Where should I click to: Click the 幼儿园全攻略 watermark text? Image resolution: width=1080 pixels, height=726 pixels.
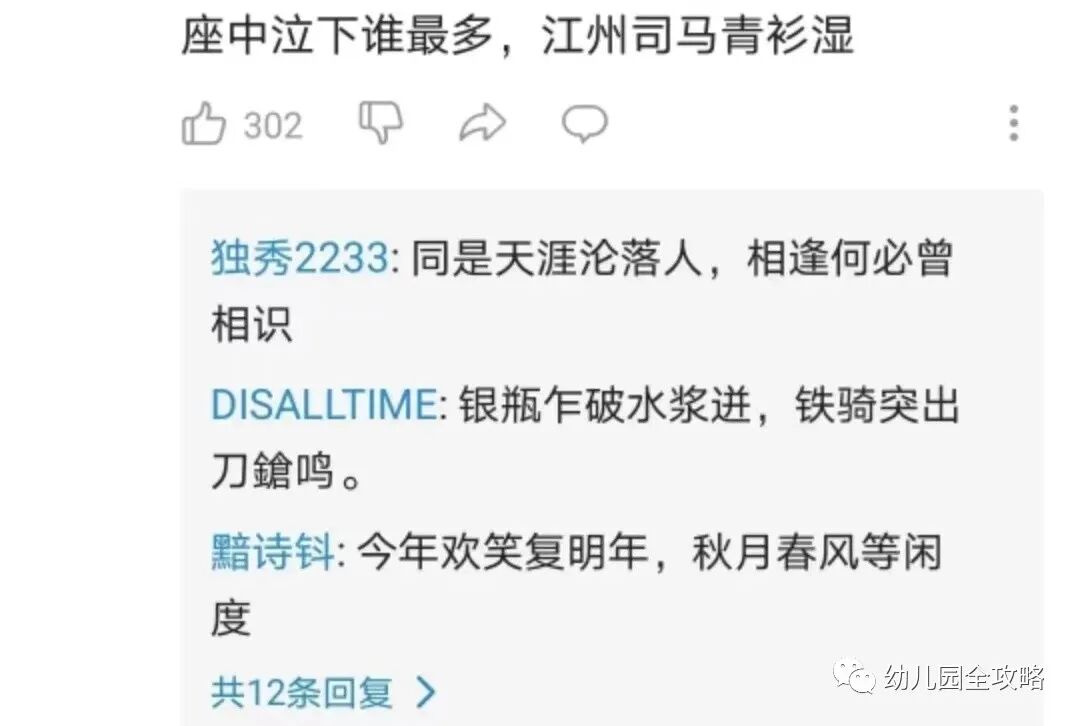964,678
